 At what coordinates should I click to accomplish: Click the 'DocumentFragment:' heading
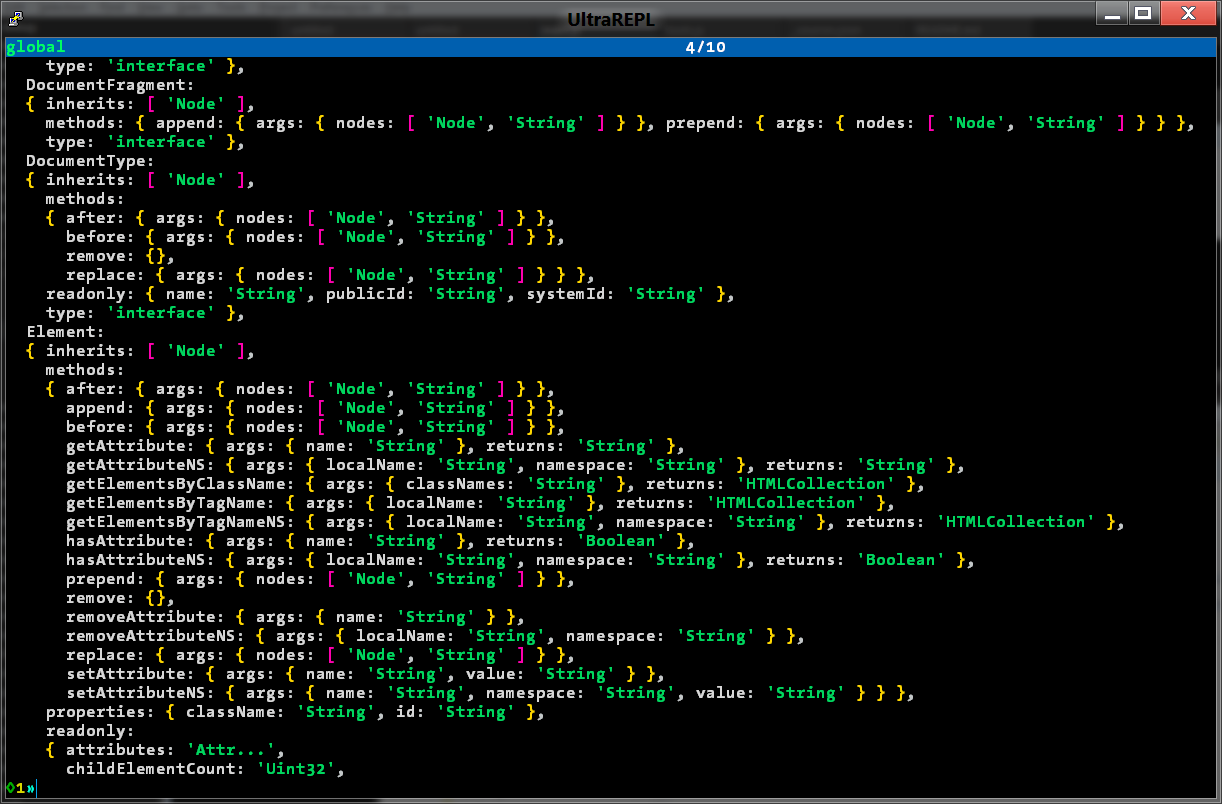pyautogui.click(x=111, y=85)
